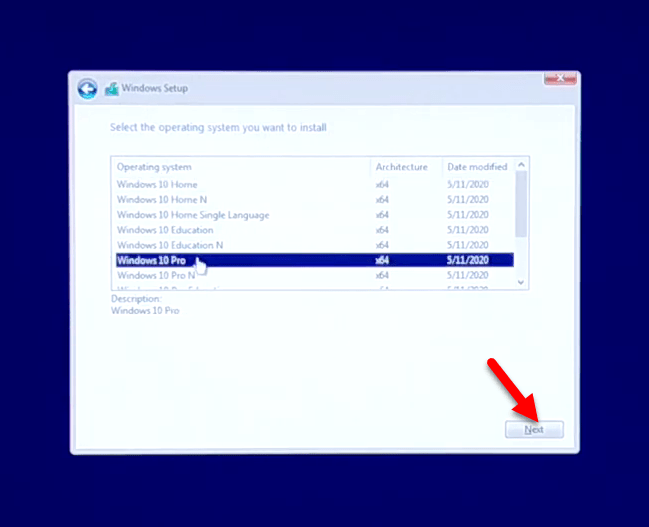This screenshot has height=527, width=649.
Task: Click the Next button
Action: pos(534,429)
